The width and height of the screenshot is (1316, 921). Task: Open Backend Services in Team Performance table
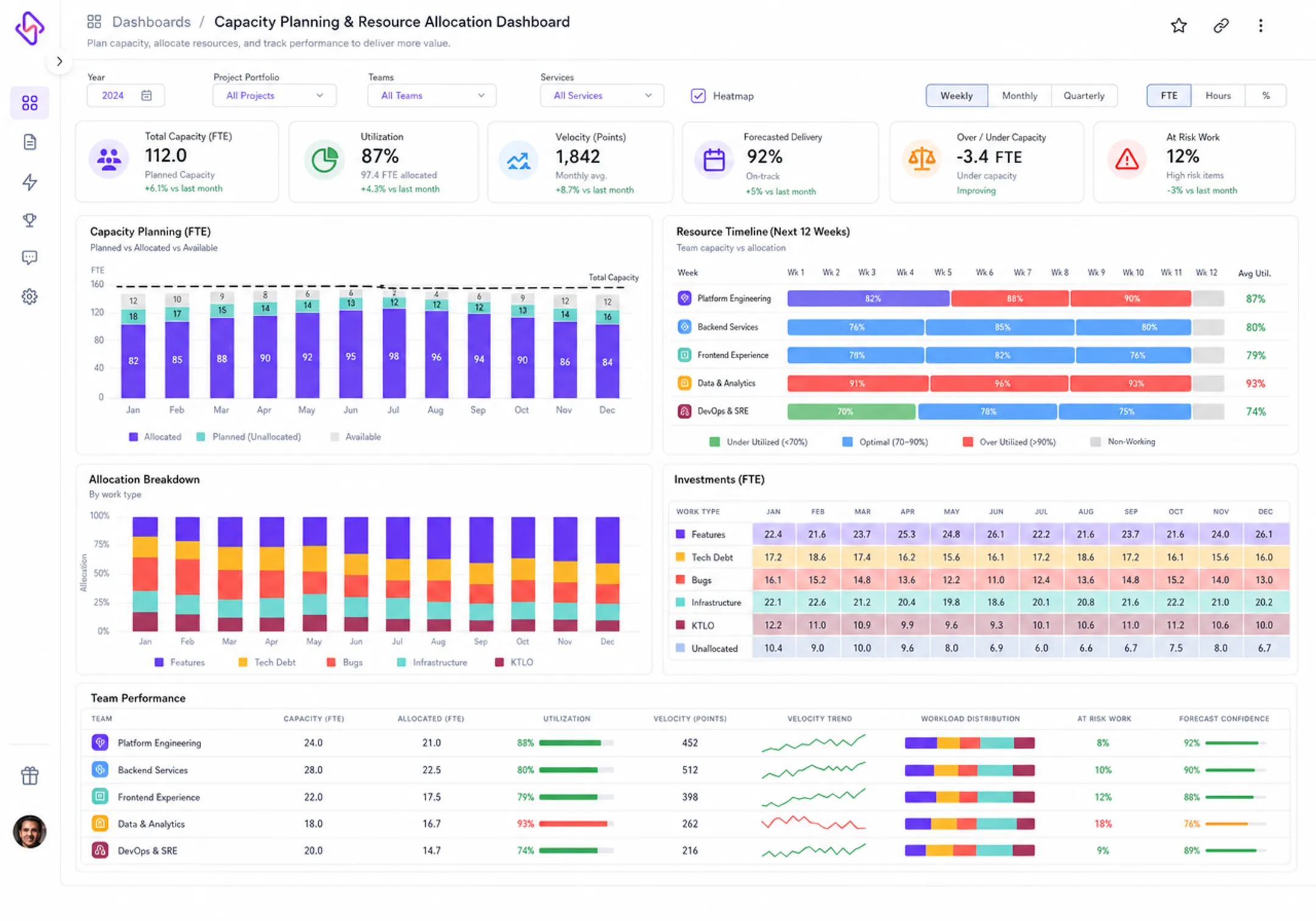pyautogui.click(x=152, y=770)
